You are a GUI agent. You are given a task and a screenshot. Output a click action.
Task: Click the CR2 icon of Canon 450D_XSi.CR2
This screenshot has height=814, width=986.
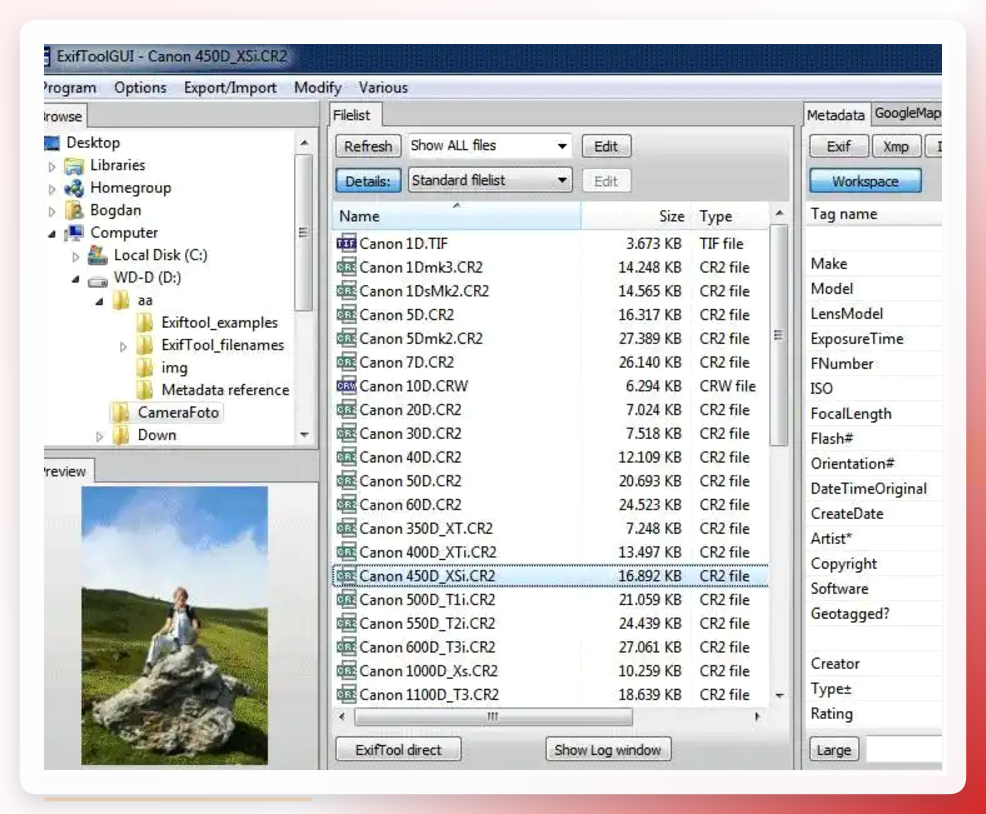pyautogui.click(x=346, y=576)
